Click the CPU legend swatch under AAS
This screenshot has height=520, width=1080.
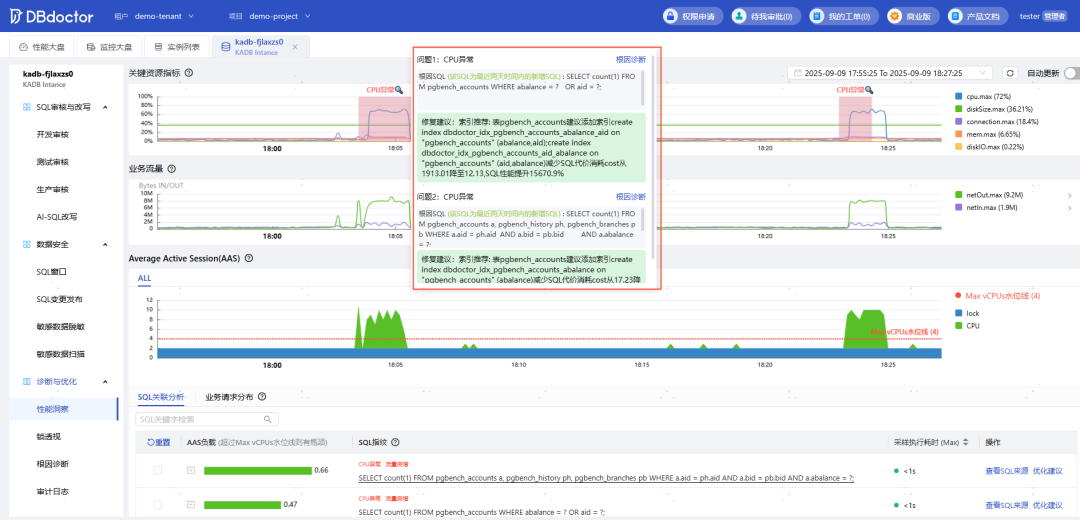coord(958,325)
